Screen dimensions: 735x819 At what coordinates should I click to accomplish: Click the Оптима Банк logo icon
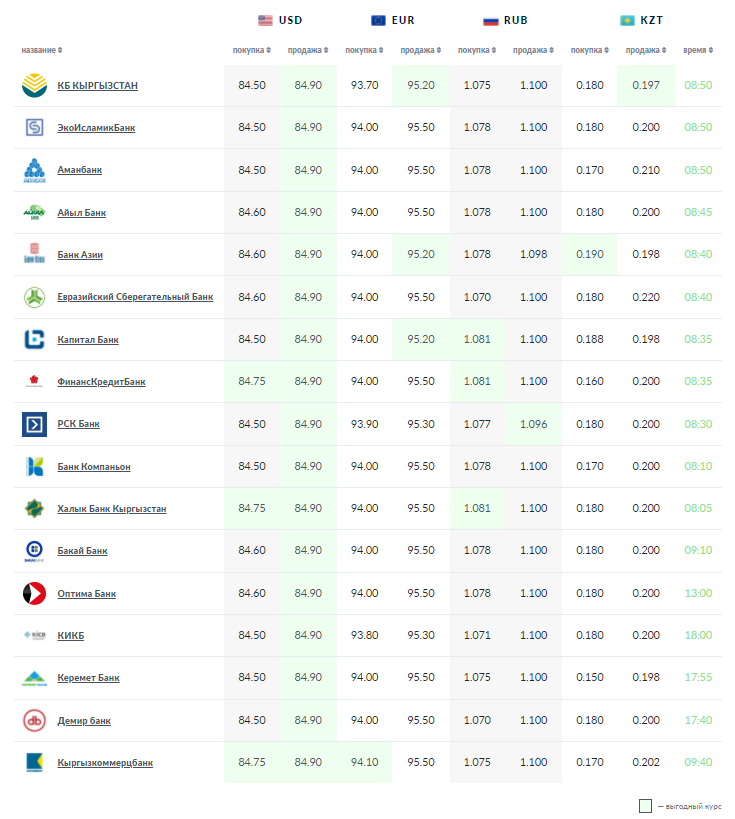[x=34, y=594]
